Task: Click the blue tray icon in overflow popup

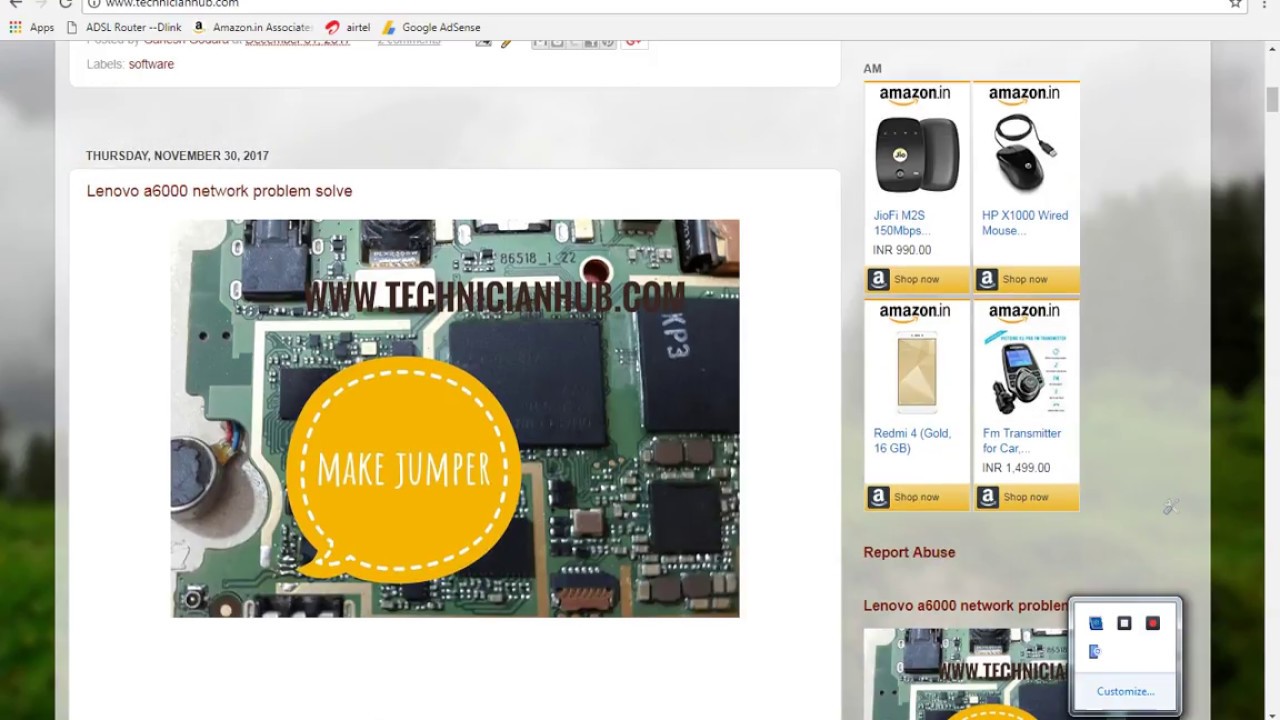Action: tap(1096, 623)
